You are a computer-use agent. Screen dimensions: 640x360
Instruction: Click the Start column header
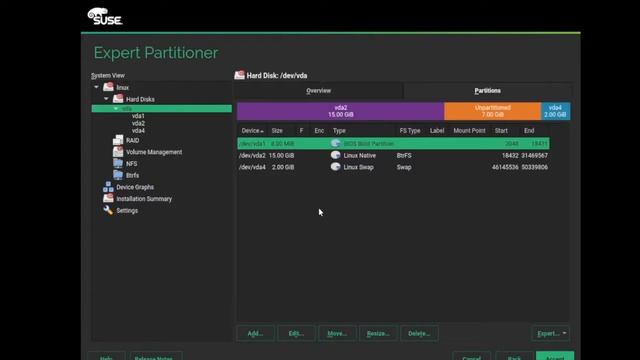pyautogui.click(x=501, y=131)
